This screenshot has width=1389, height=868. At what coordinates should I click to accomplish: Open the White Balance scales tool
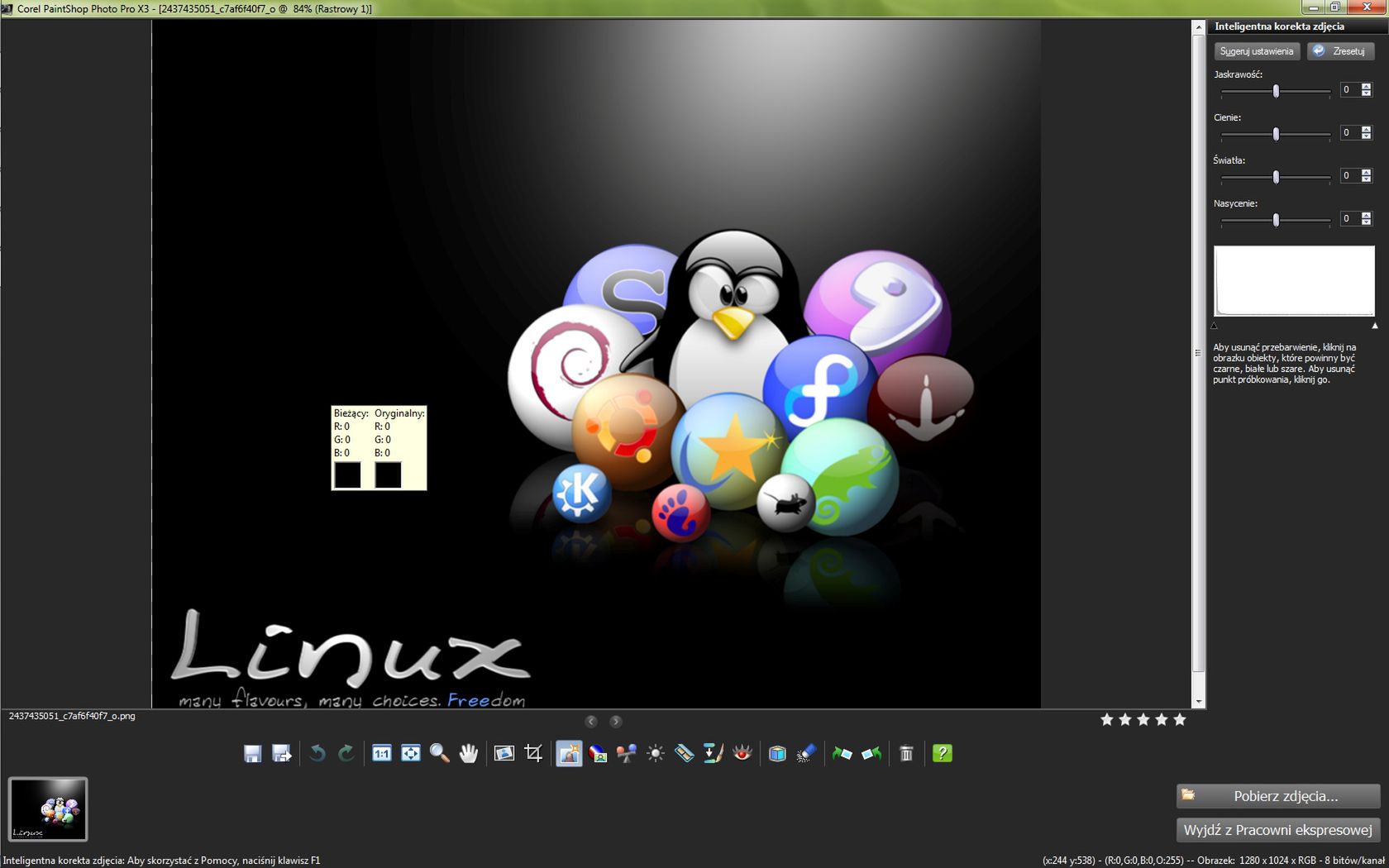[x=627, y=753]
